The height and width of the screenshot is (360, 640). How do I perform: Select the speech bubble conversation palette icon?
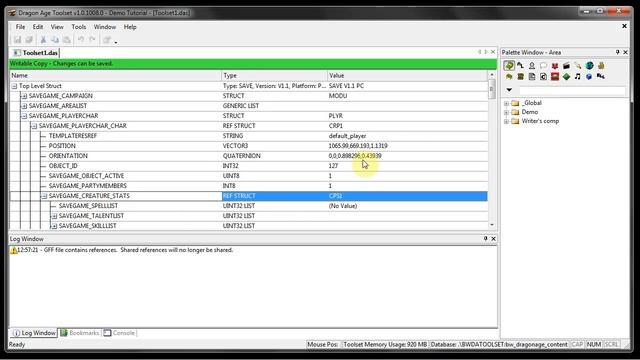pyautogui.click(x=543, y=65)
